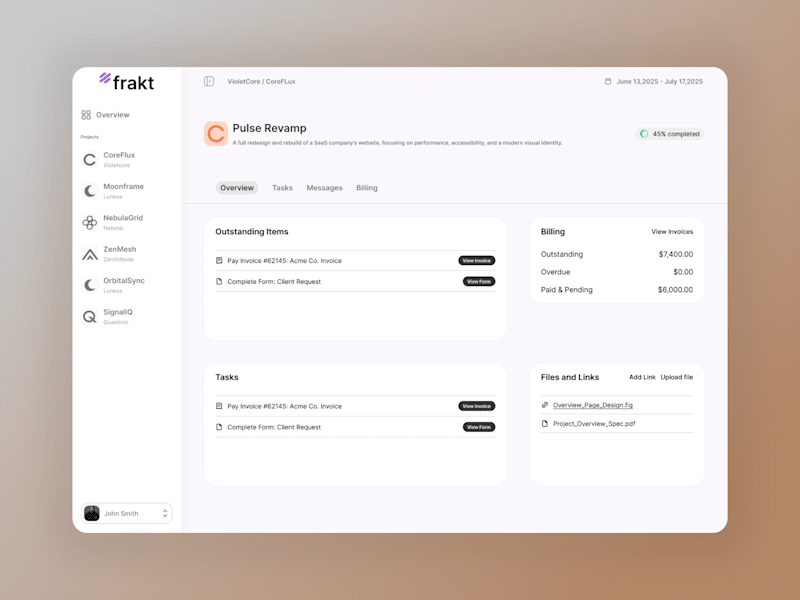800x600 pixels.
Task: Click the Paid & Pending $6,000.00 amount
Action: [675, 289]
